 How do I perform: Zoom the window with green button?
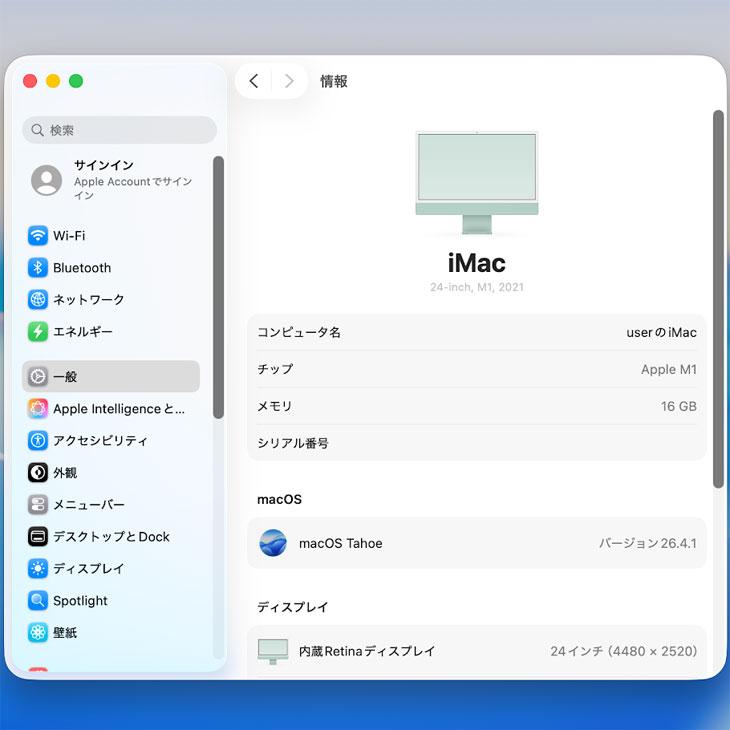coord(76,81)
